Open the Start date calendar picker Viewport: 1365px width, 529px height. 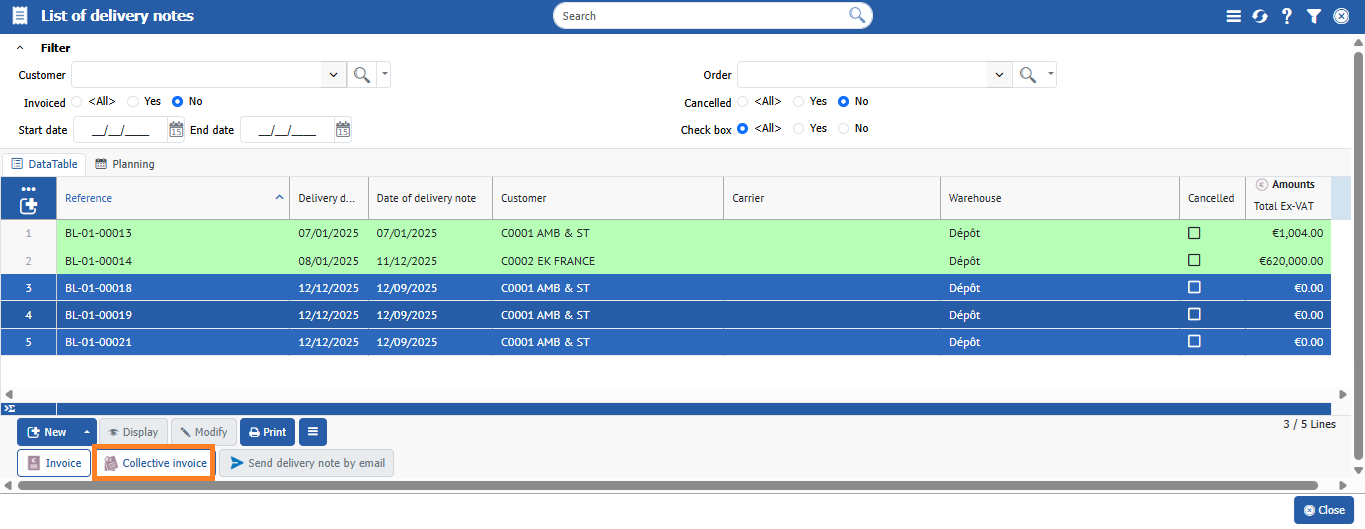click(176, 130)
